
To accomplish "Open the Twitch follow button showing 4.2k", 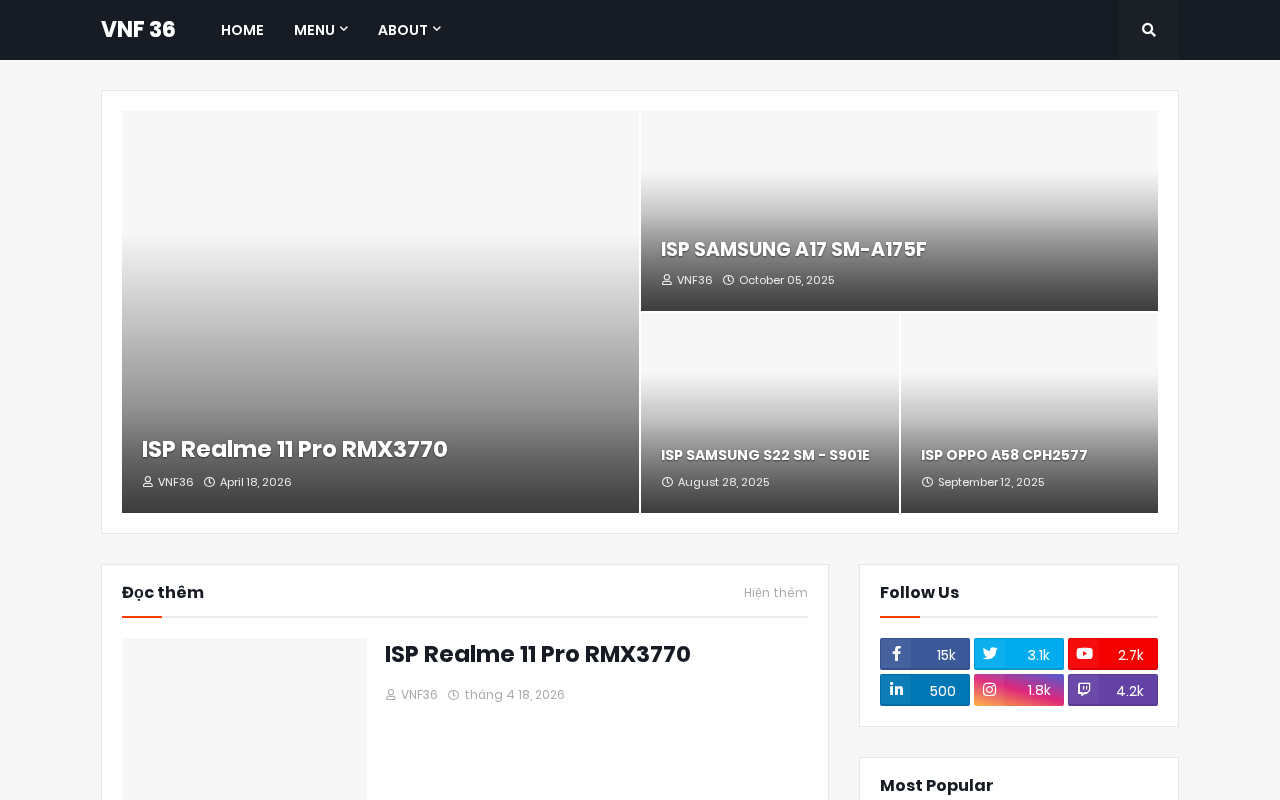I will (1113, 690).
